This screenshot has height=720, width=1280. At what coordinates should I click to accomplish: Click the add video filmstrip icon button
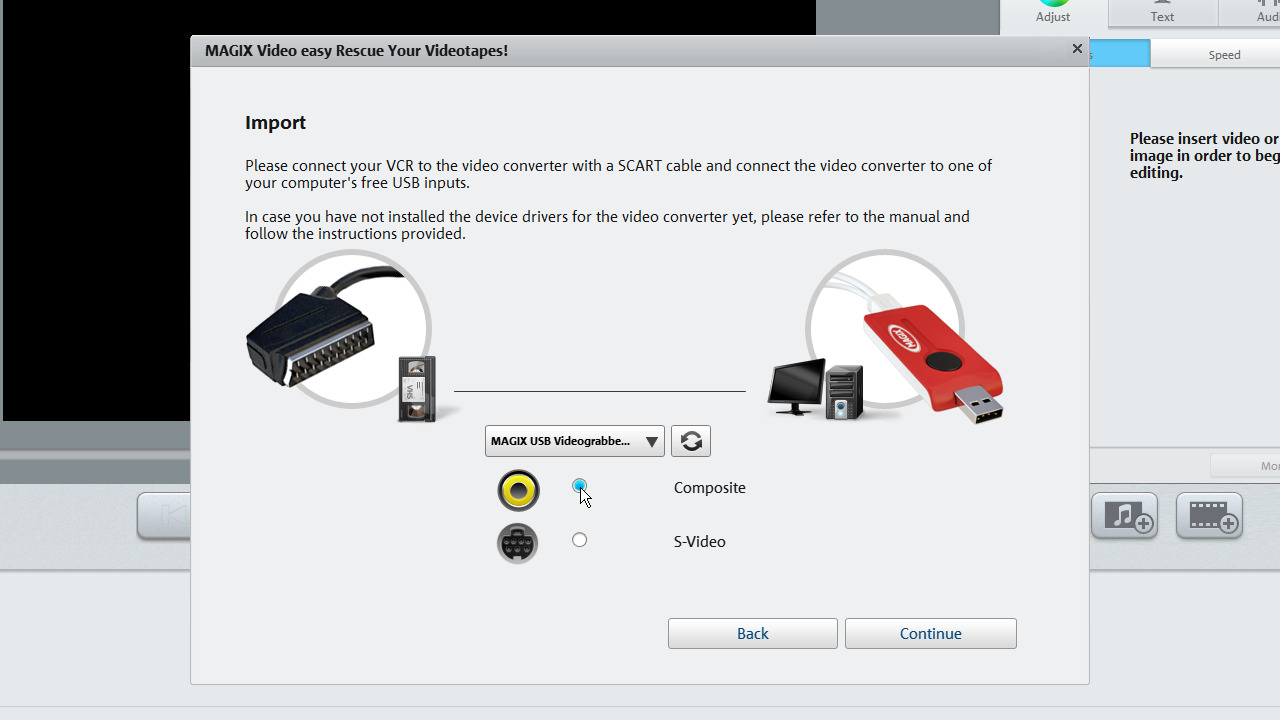(x=1209, y=516)
